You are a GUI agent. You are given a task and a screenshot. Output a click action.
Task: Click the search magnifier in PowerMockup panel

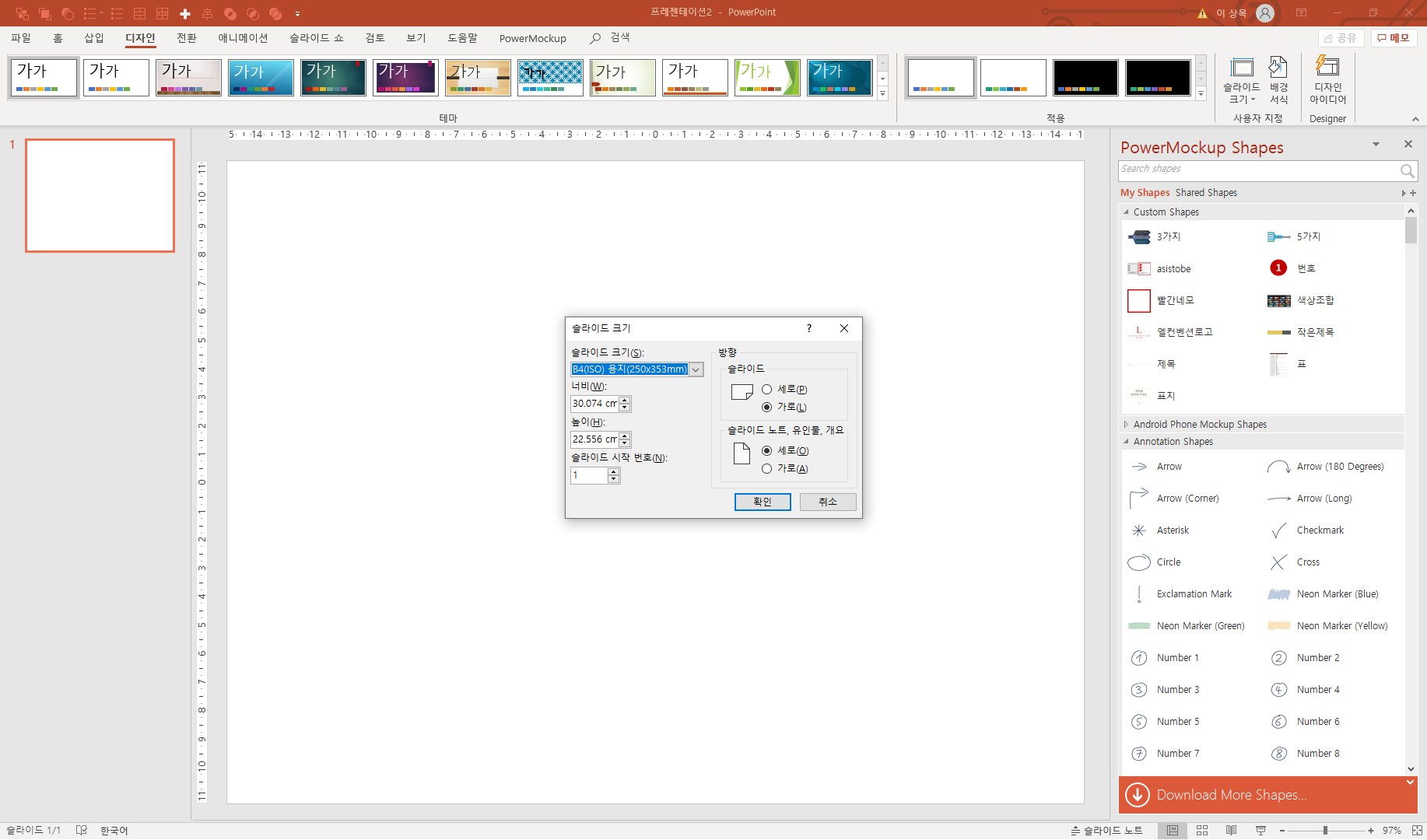[1407, 170]
